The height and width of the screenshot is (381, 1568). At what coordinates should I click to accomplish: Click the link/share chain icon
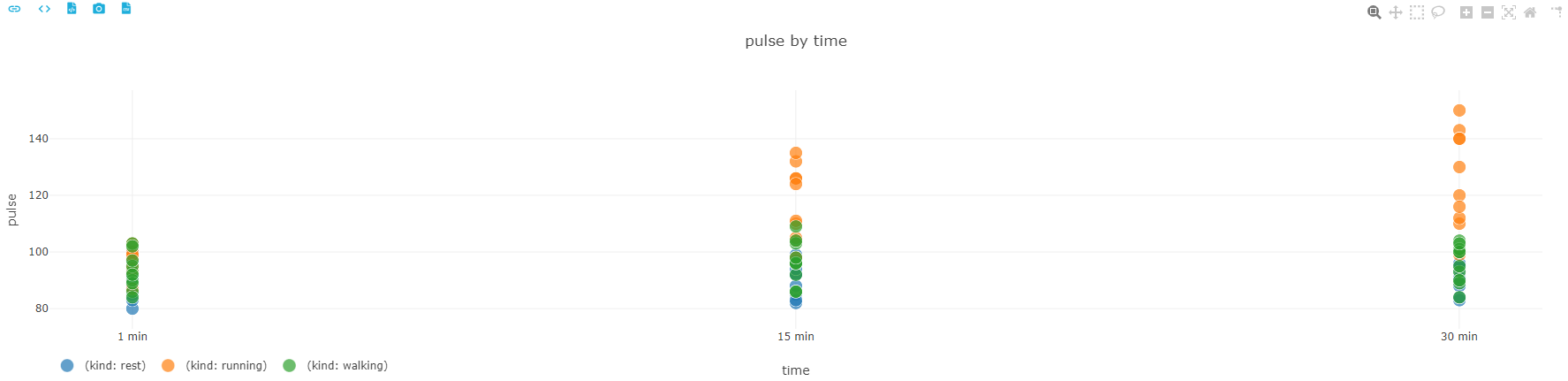(x=14, y=9)
